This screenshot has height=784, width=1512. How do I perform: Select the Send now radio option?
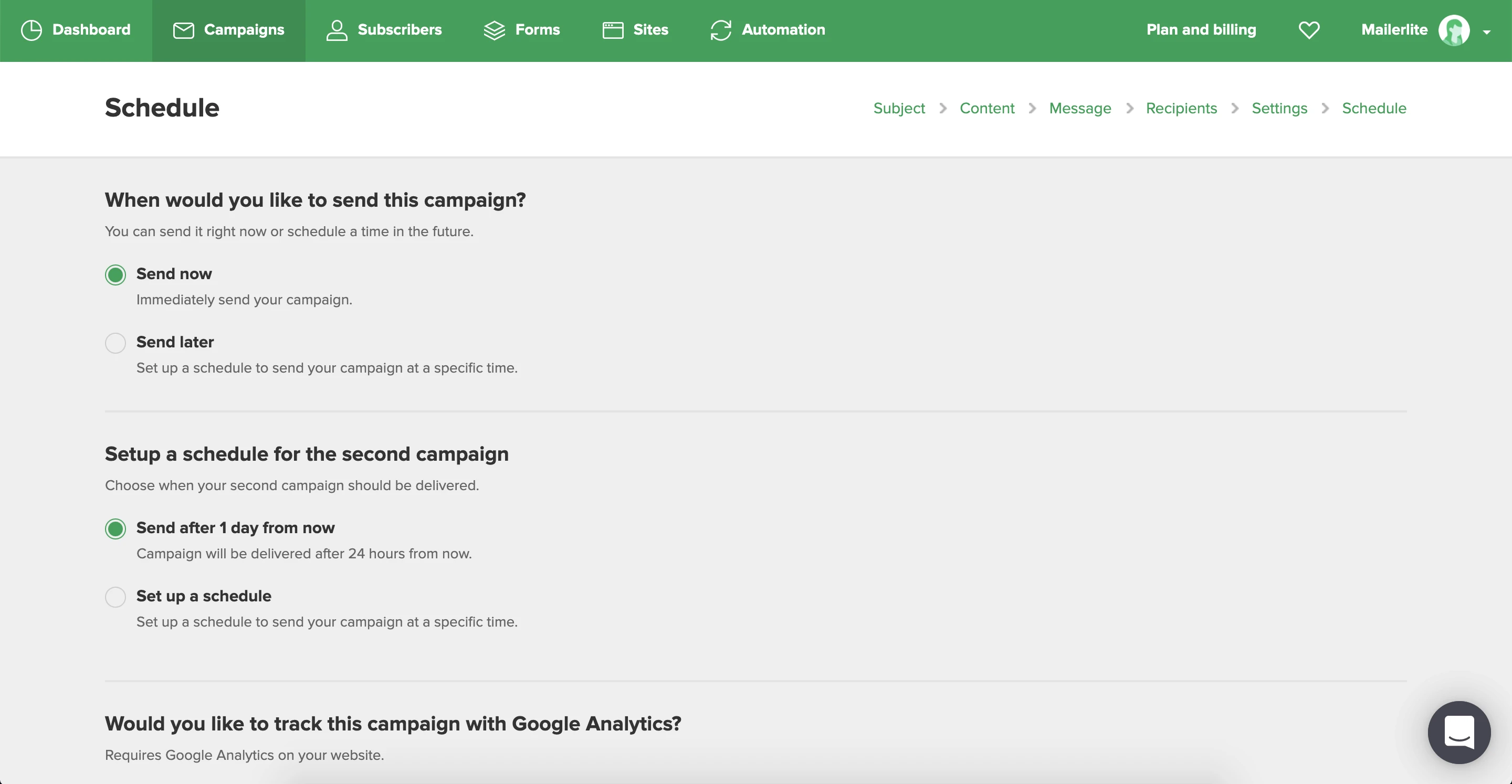point(115,274)
